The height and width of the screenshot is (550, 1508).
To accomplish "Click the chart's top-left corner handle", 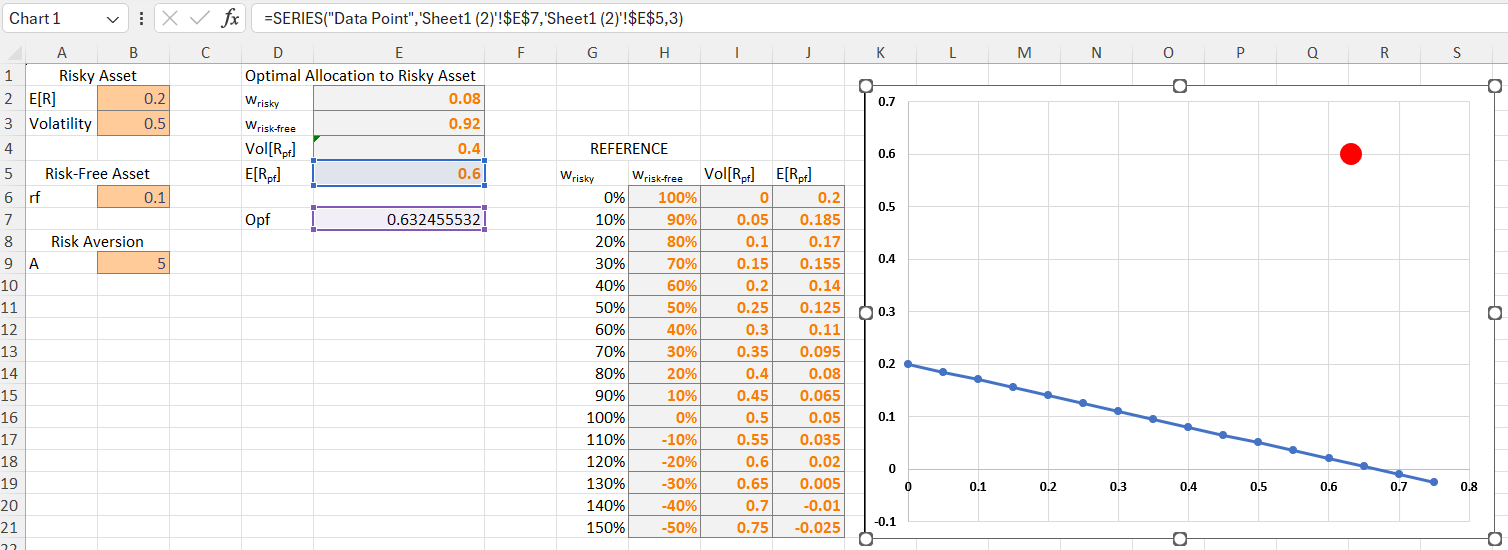I will coord(866,86).
